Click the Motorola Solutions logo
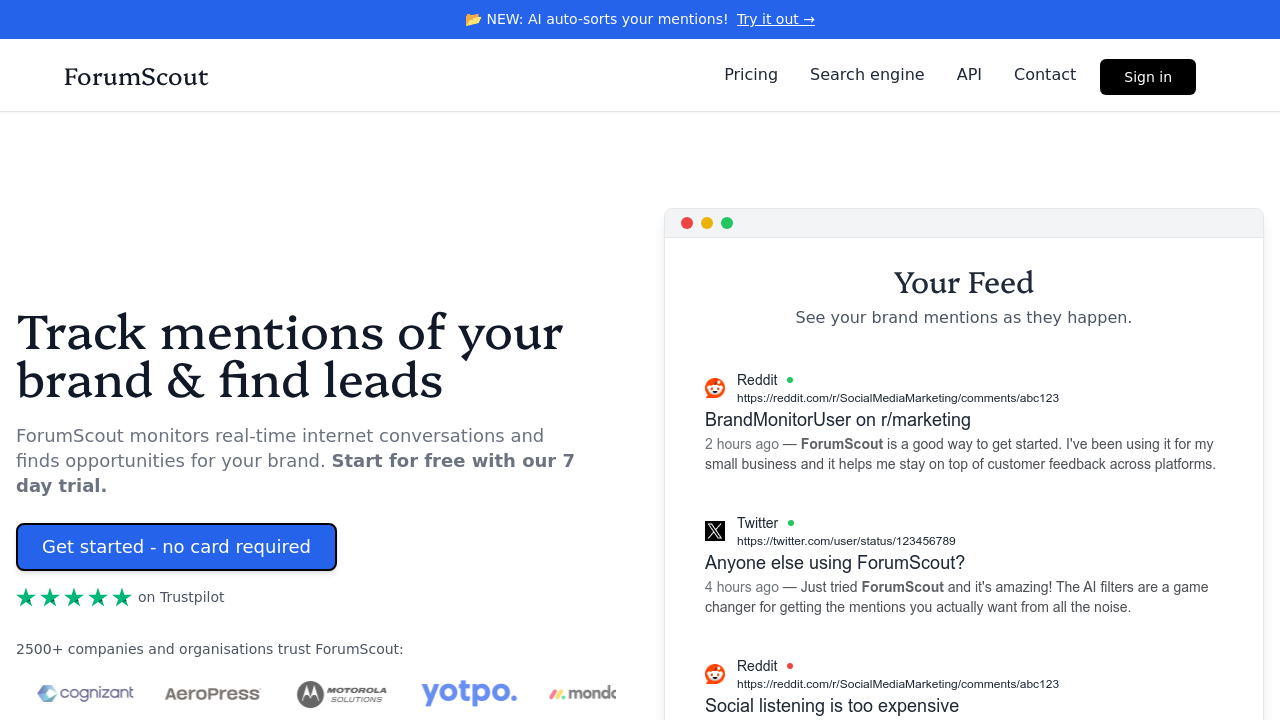 342,693
